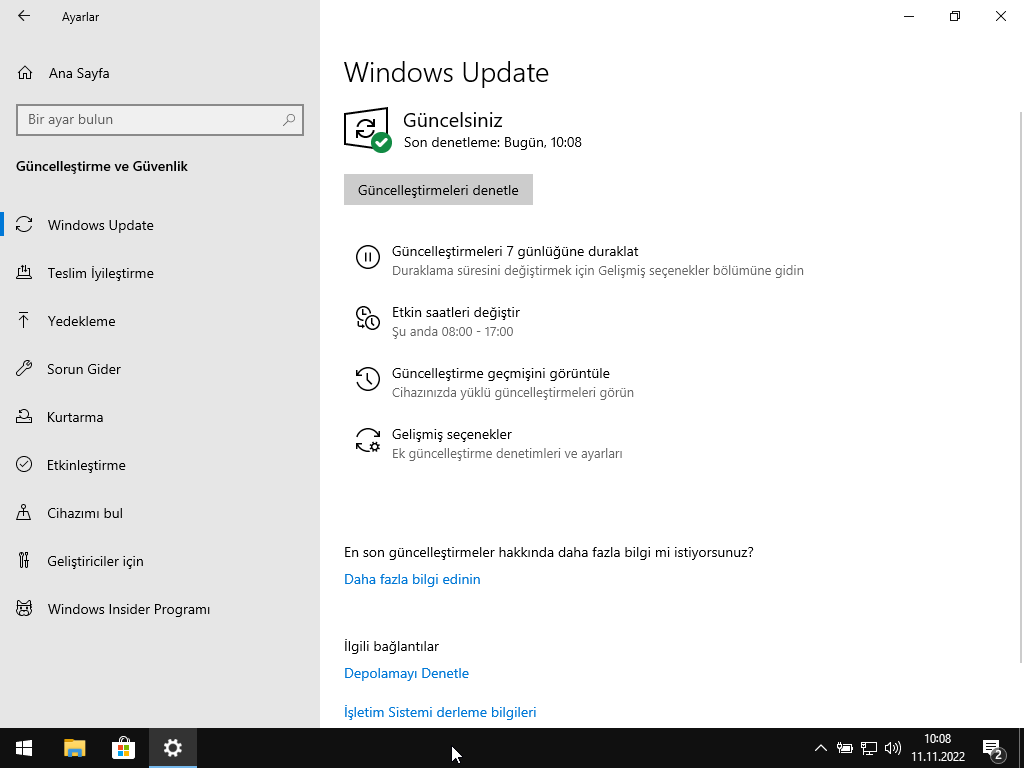Screen dimensions: 1024x768
Task: Click 'Son denetleme: Bugün, 10:08' text
Action: pos(492,142)
